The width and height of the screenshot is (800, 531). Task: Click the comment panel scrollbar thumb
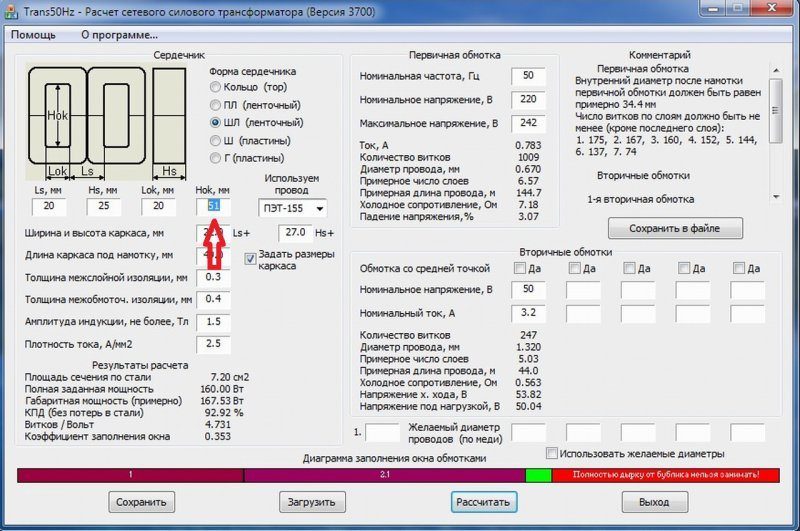coord(776,111)
